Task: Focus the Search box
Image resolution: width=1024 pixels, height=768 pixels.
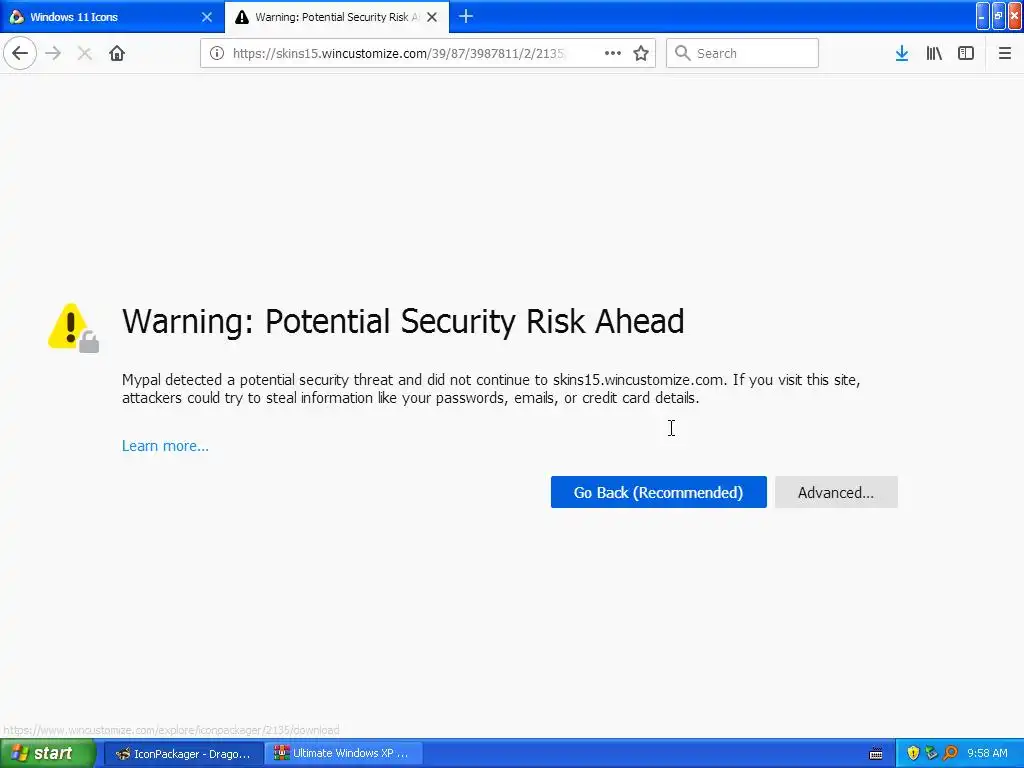Action: (x=743, y=54)
